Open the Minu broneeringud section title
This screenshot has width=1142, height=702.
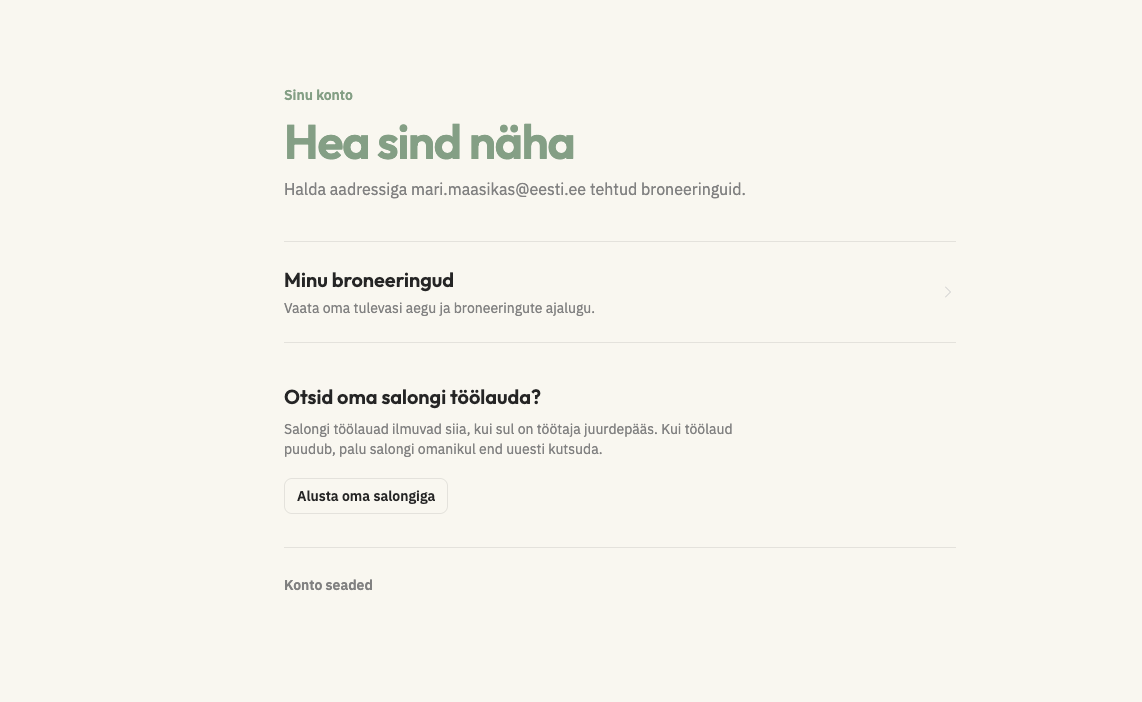(369, 280)
